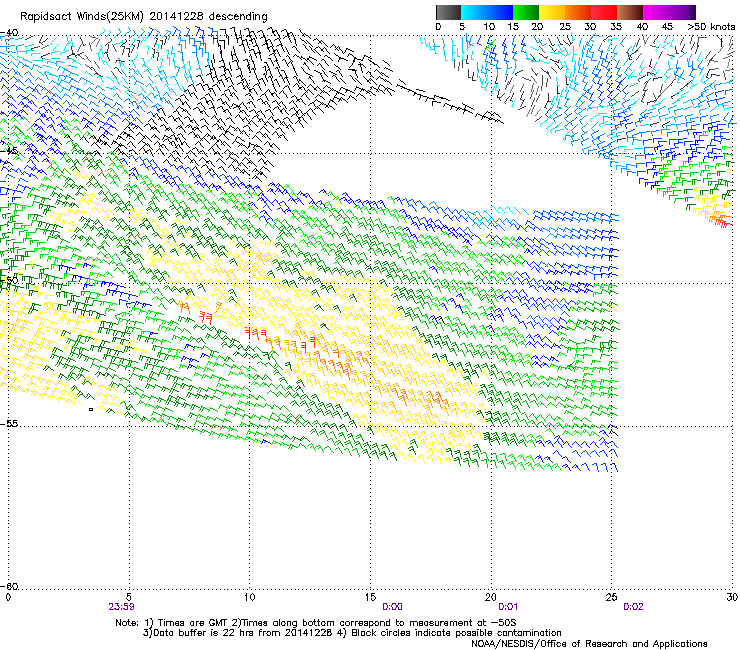Click the longitude axis label '15'
Screen dimensions: 740x650
click(x=370, y=597)
